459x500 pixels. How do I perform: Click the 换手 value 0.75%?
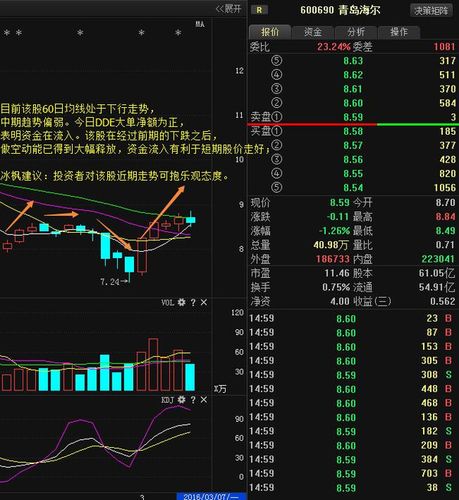[x=336, y=287]
